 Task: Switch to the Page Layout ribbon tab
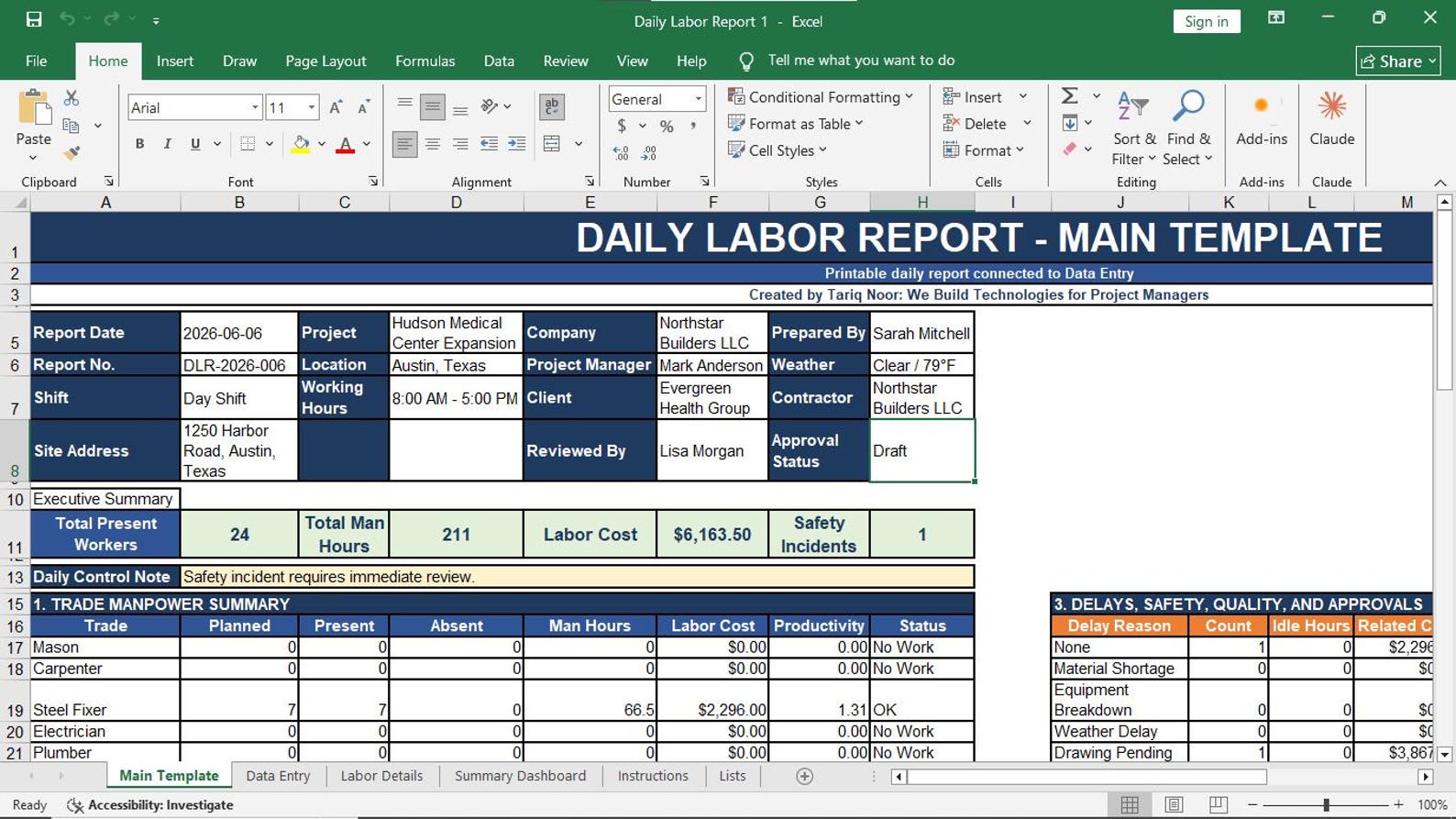(x=325, y=61)
